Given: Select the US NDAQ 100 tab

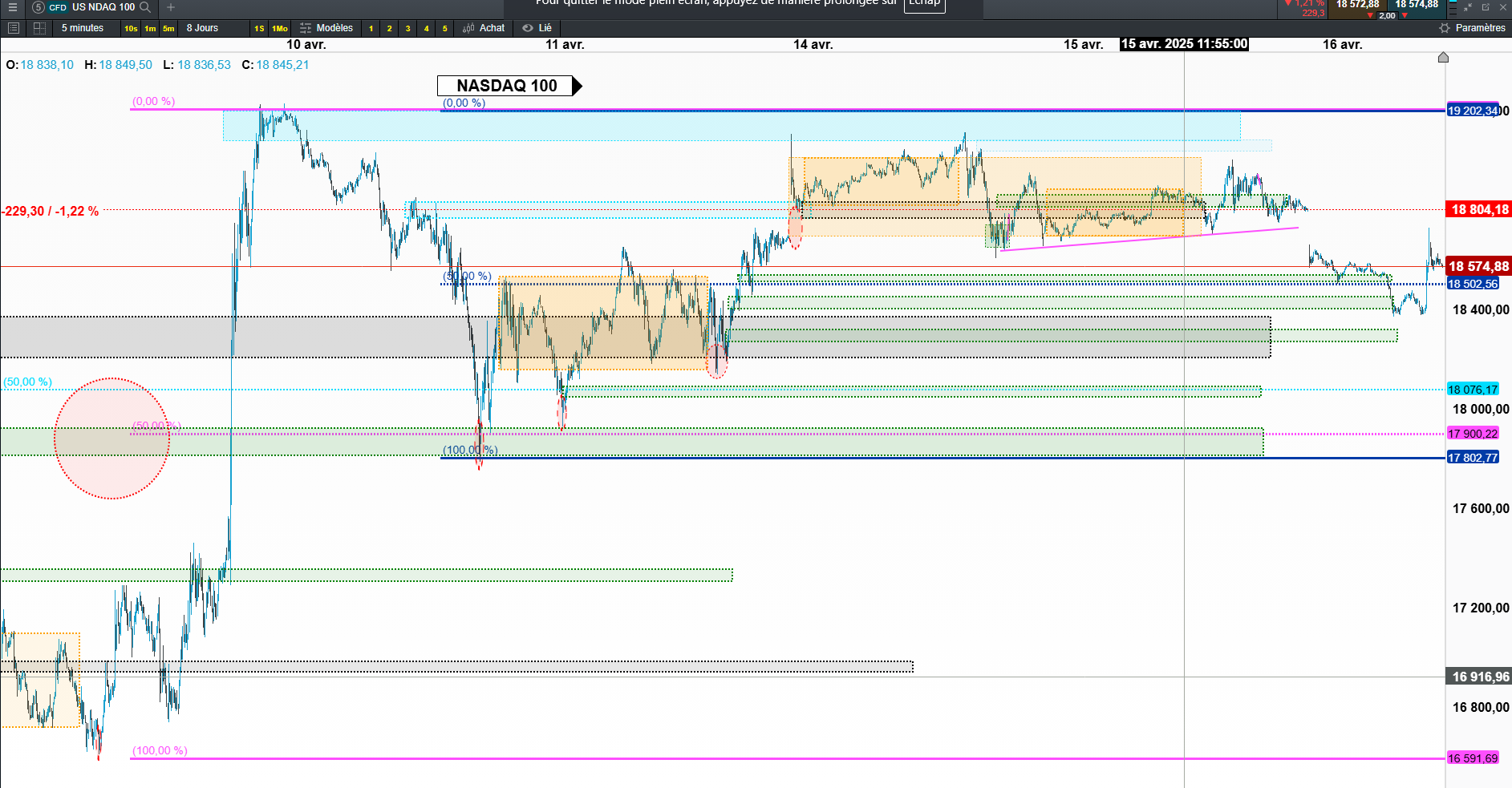Looking at the screenshot, I should click(103, 7).
